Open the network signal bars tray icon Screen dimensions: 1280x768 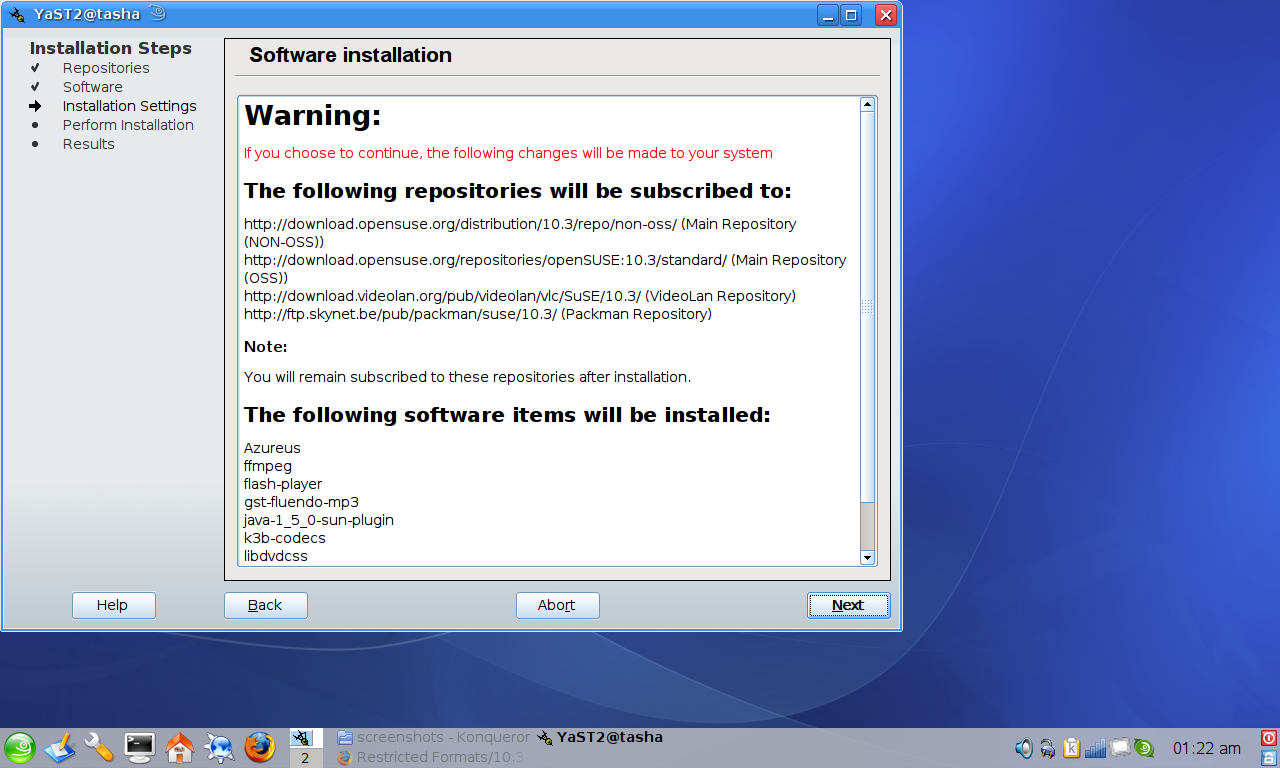pos(1095,747)
